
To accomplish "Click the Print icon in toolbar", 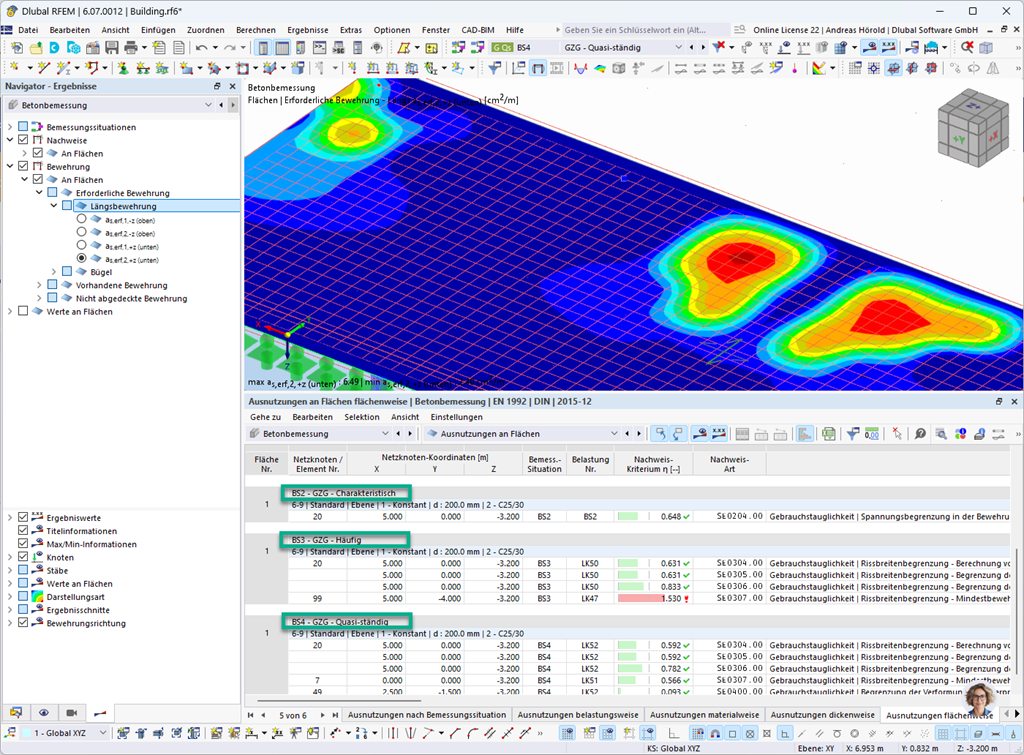I will click(x=131, y=48).
